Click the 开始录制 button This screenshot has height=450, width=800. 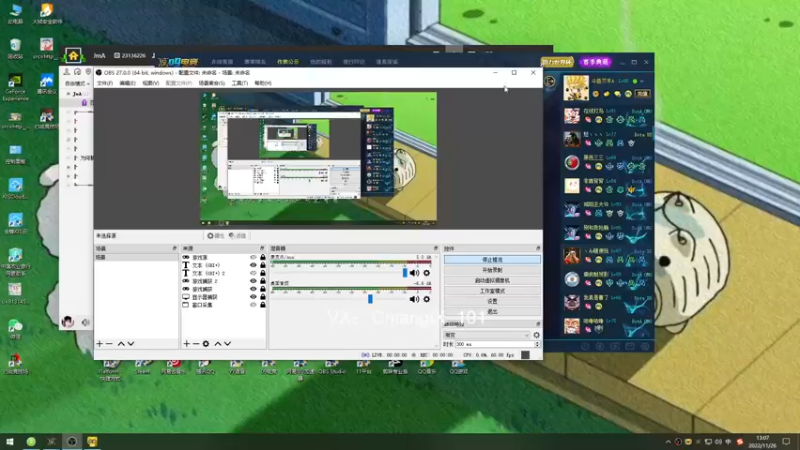coord(492,270)
